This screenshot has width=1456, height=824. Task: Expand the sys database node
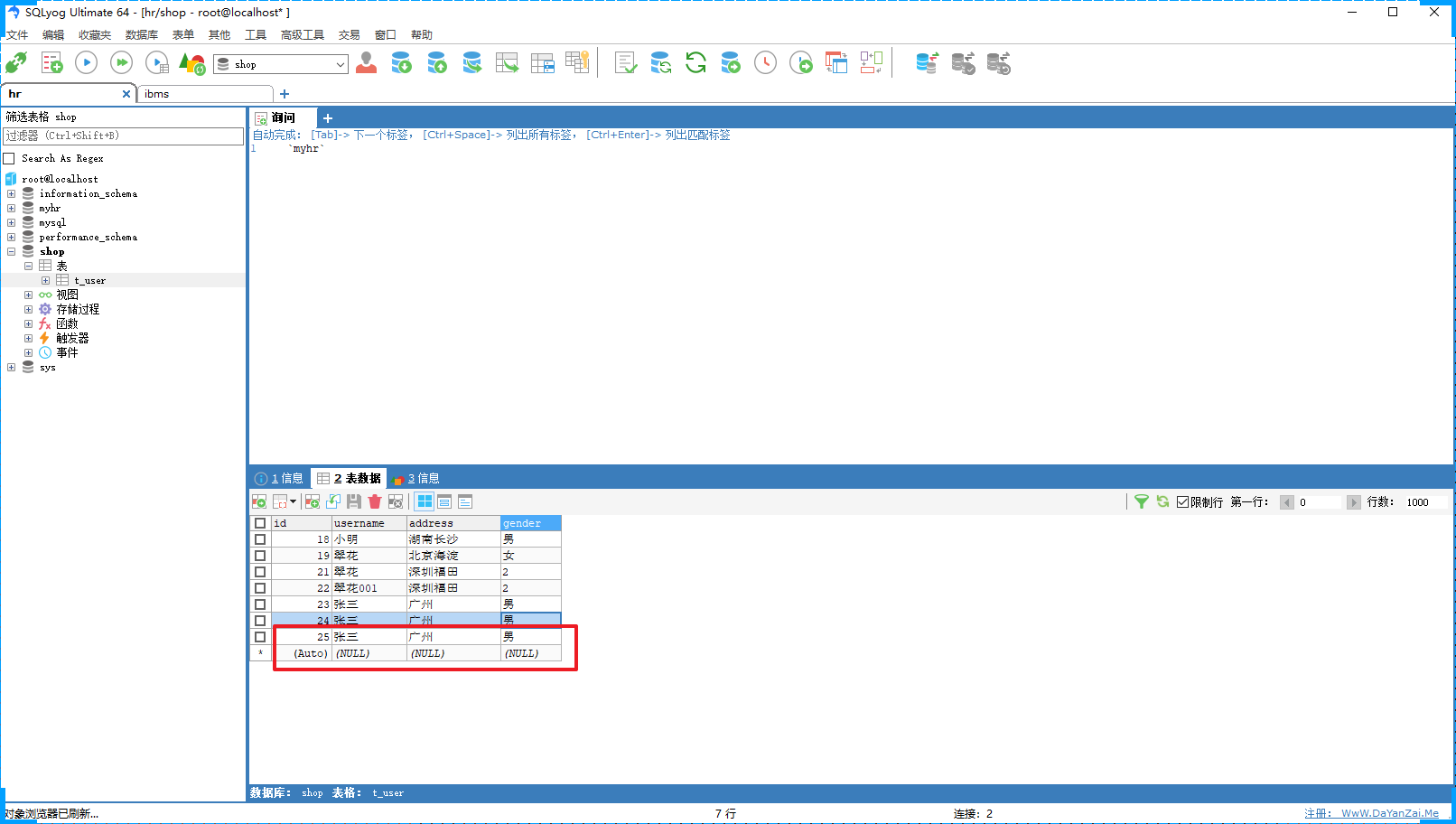click(11, 367)
